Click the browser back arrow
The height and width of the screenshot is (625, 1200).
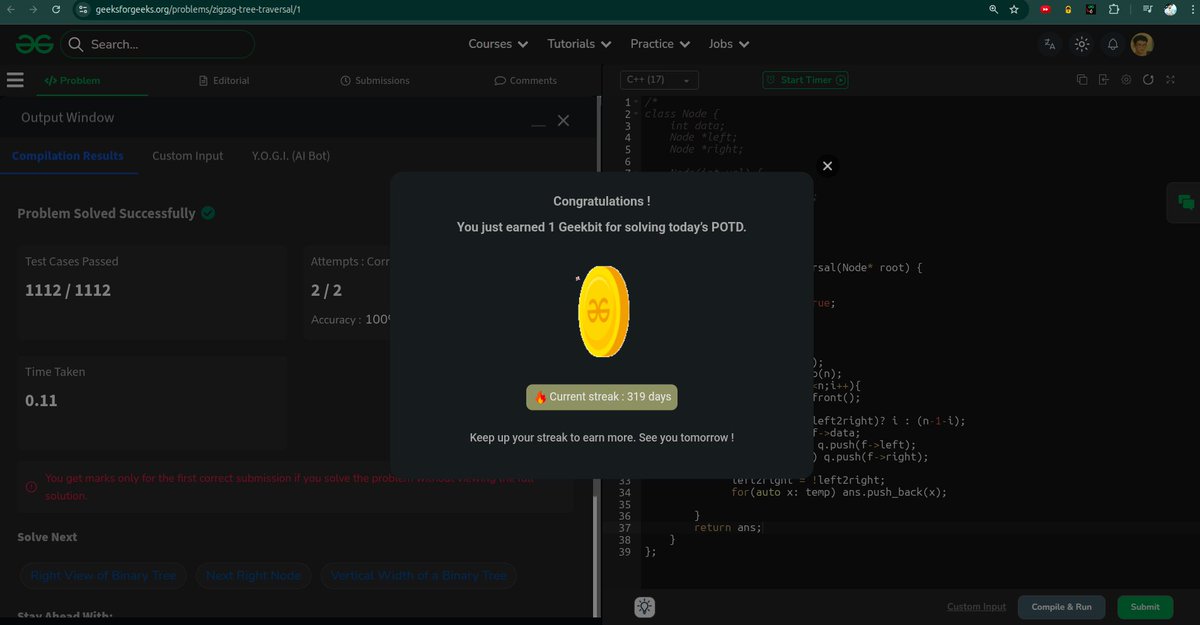(x=10, y=9)
